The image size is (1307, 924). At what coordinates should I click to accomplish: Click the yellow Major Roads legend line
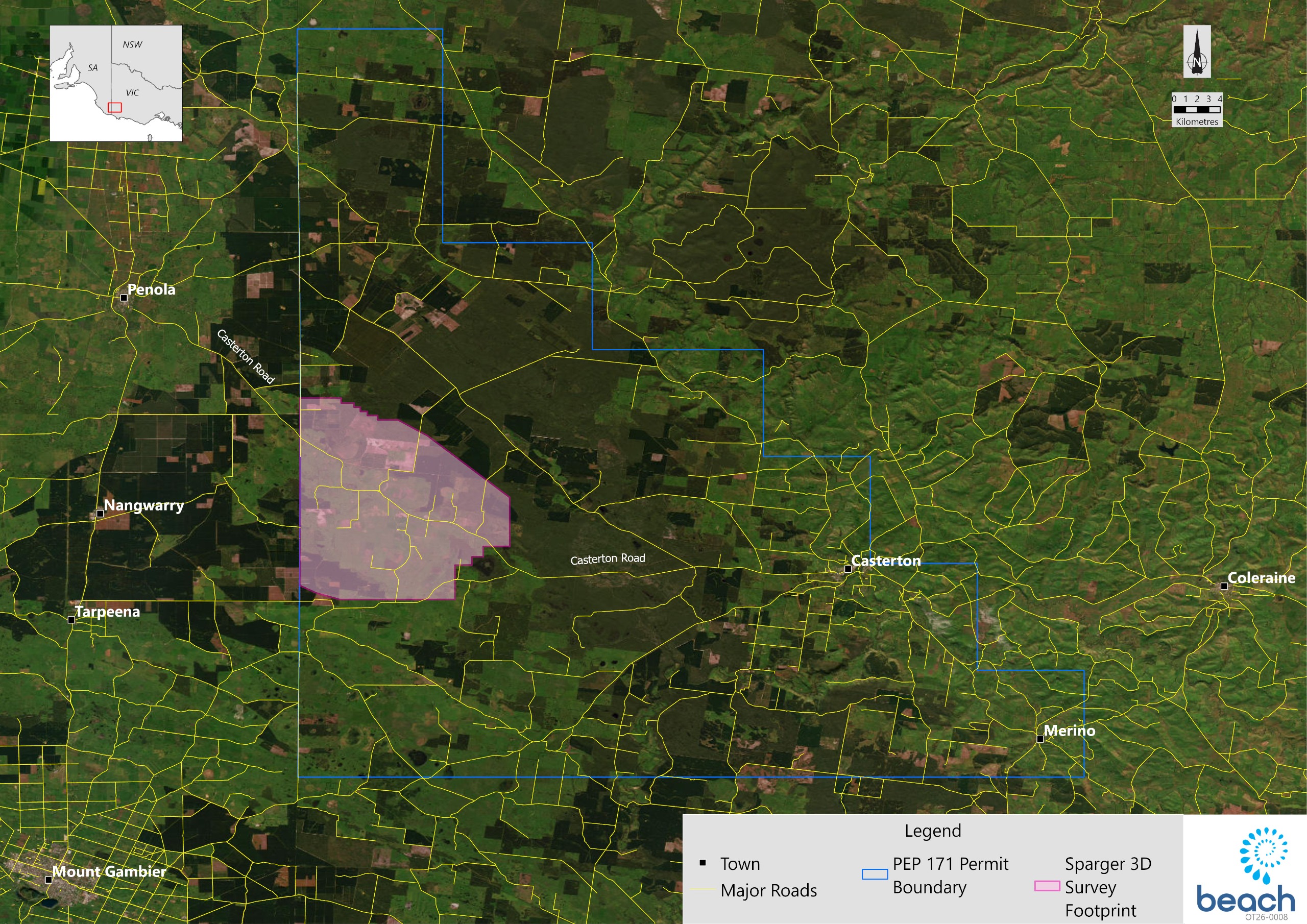tap(703, 890)
